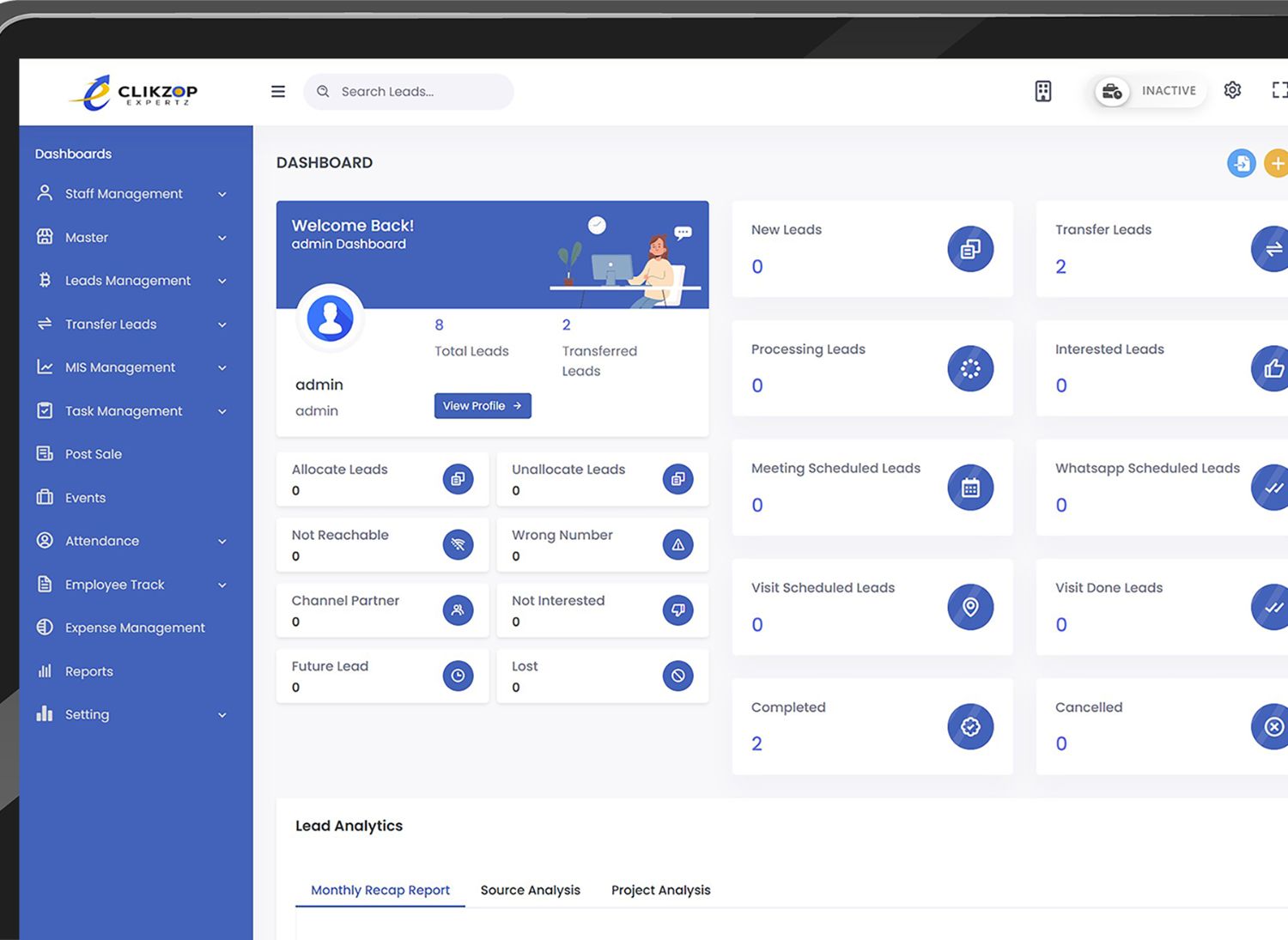Switch to the Source Analysis tab
Screen dimensions: 1288x940
pyautogui.click(x=530, y=890)
